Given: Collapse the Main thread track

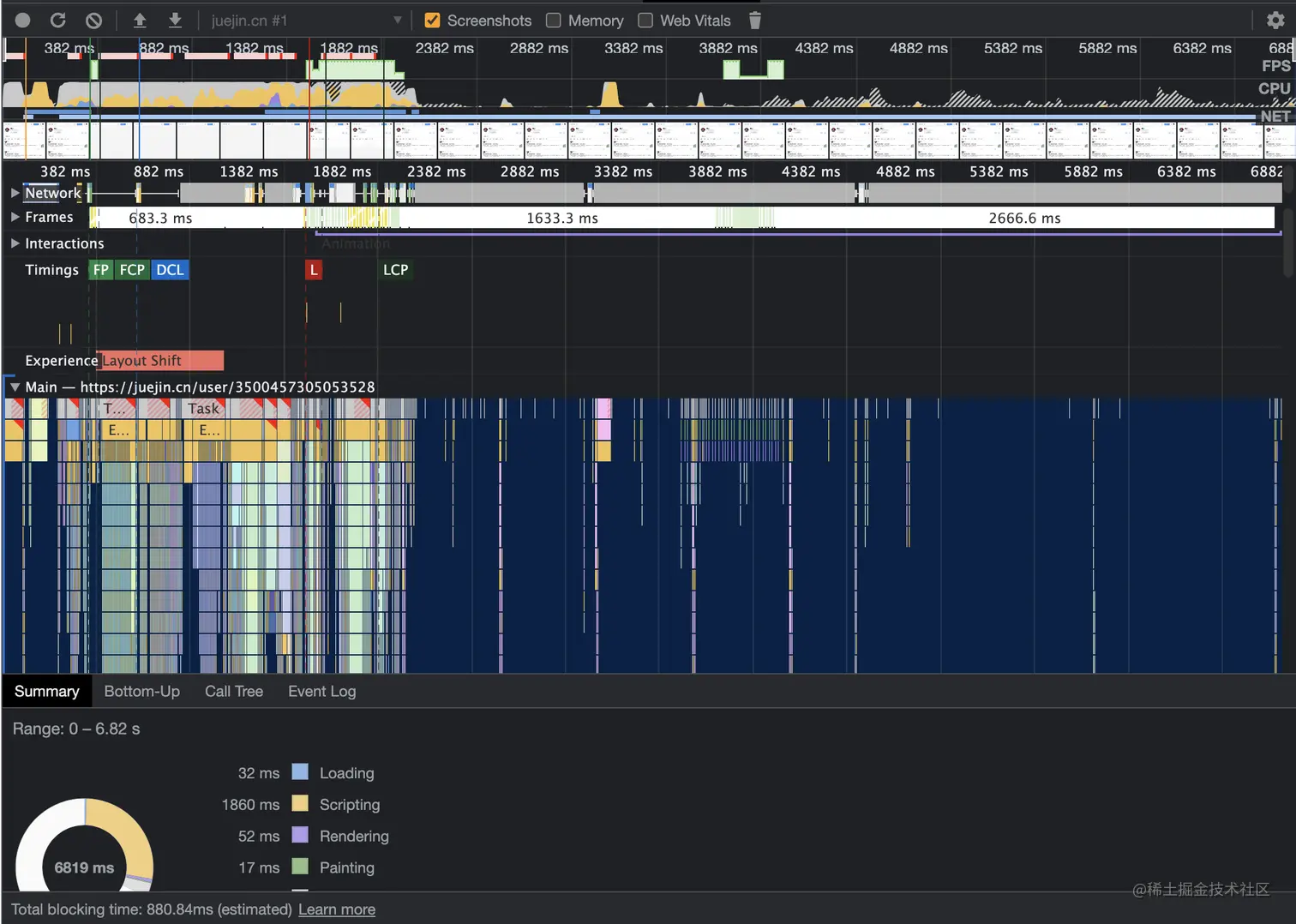Looking at the screenshot, I should click(x=15, y=387).
